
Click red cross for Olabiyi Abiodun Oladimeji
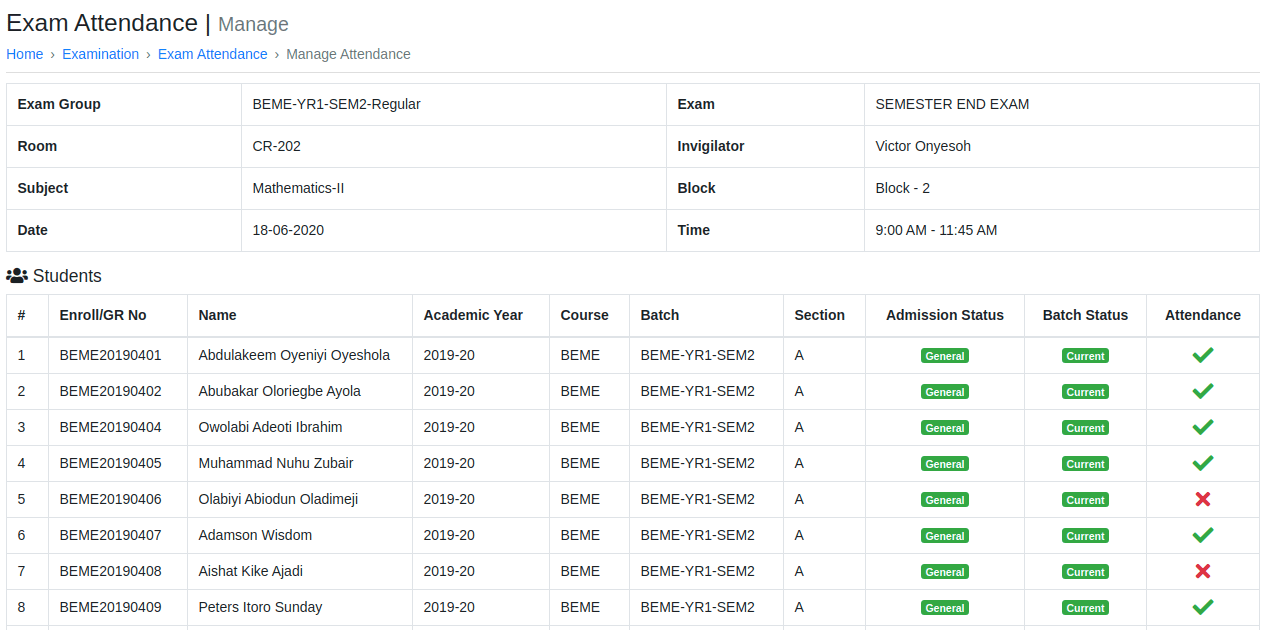tap(1202, 499)
